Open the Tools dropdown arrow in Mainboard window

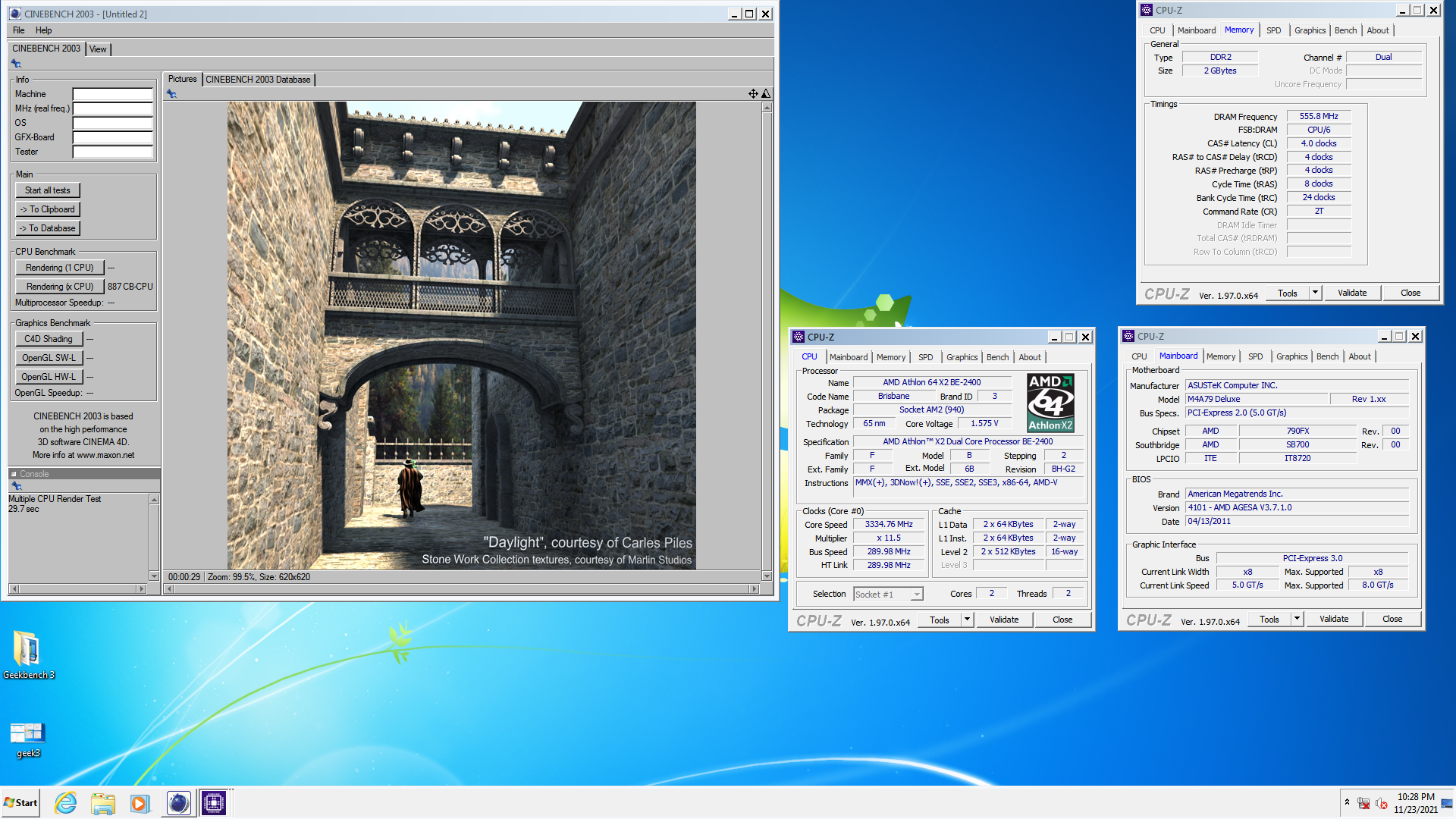1297,619
